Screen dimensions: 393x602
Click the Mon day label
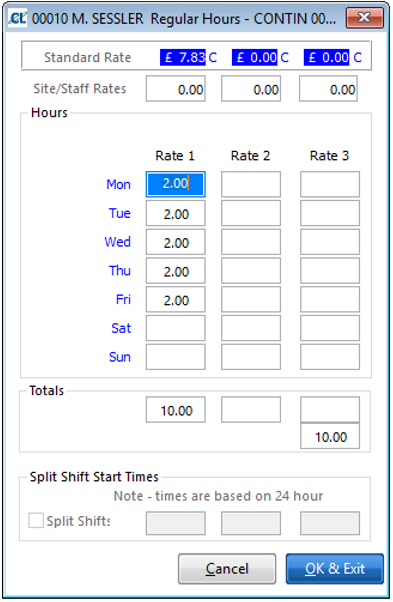(118, 185)
